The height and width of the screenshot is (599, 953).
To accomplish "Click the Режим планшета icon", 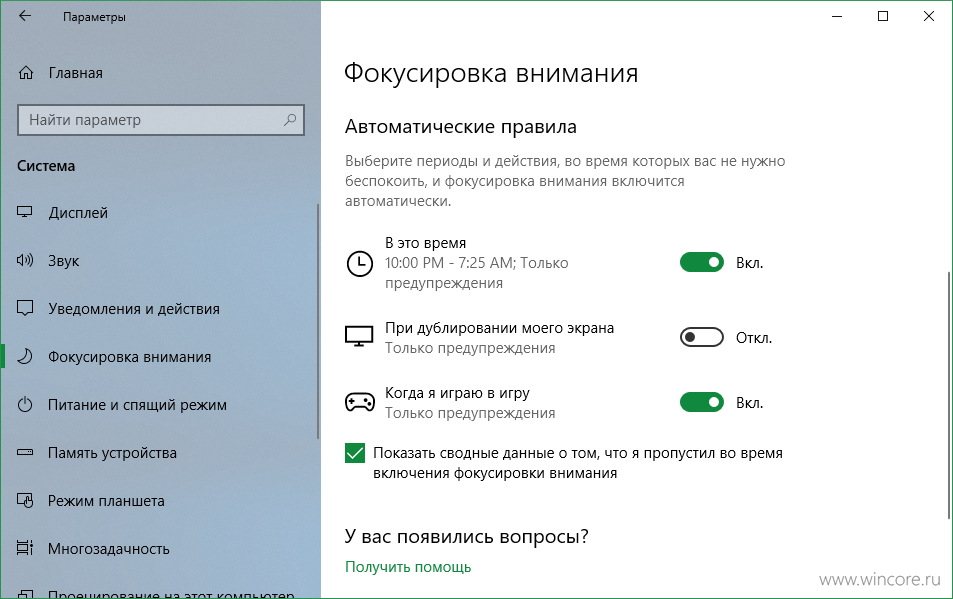I will (x=25, y=500).
